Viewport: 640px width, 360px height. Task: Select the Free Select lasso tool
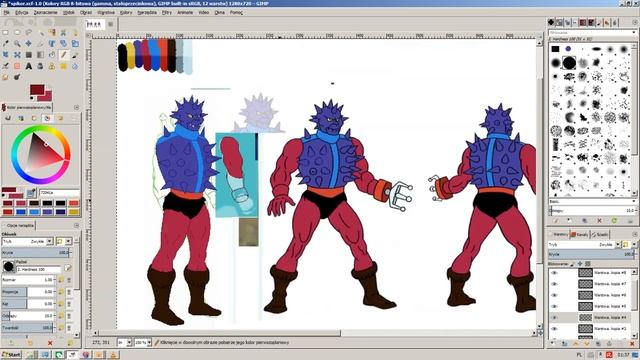pos(29,32)
